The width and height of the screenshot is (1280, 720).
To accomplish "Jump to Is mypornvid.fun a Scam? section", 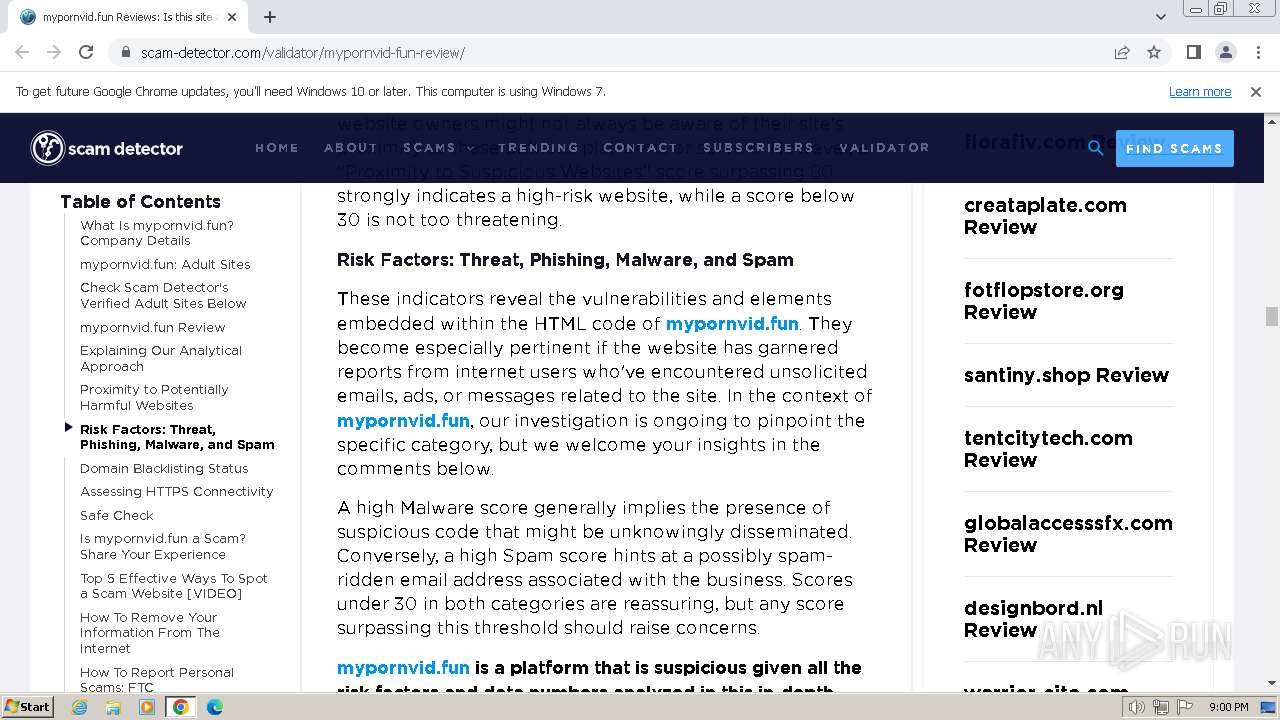I will [163, 546].
